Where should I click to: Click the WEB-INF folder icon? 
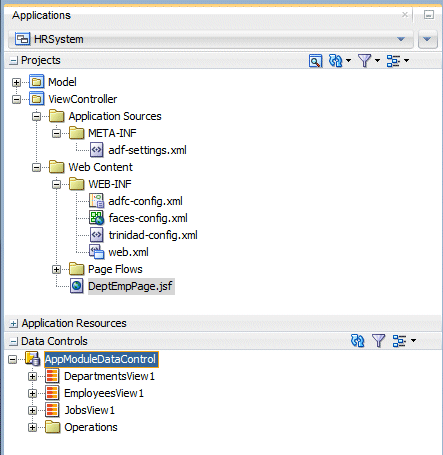tap(76, 184)
